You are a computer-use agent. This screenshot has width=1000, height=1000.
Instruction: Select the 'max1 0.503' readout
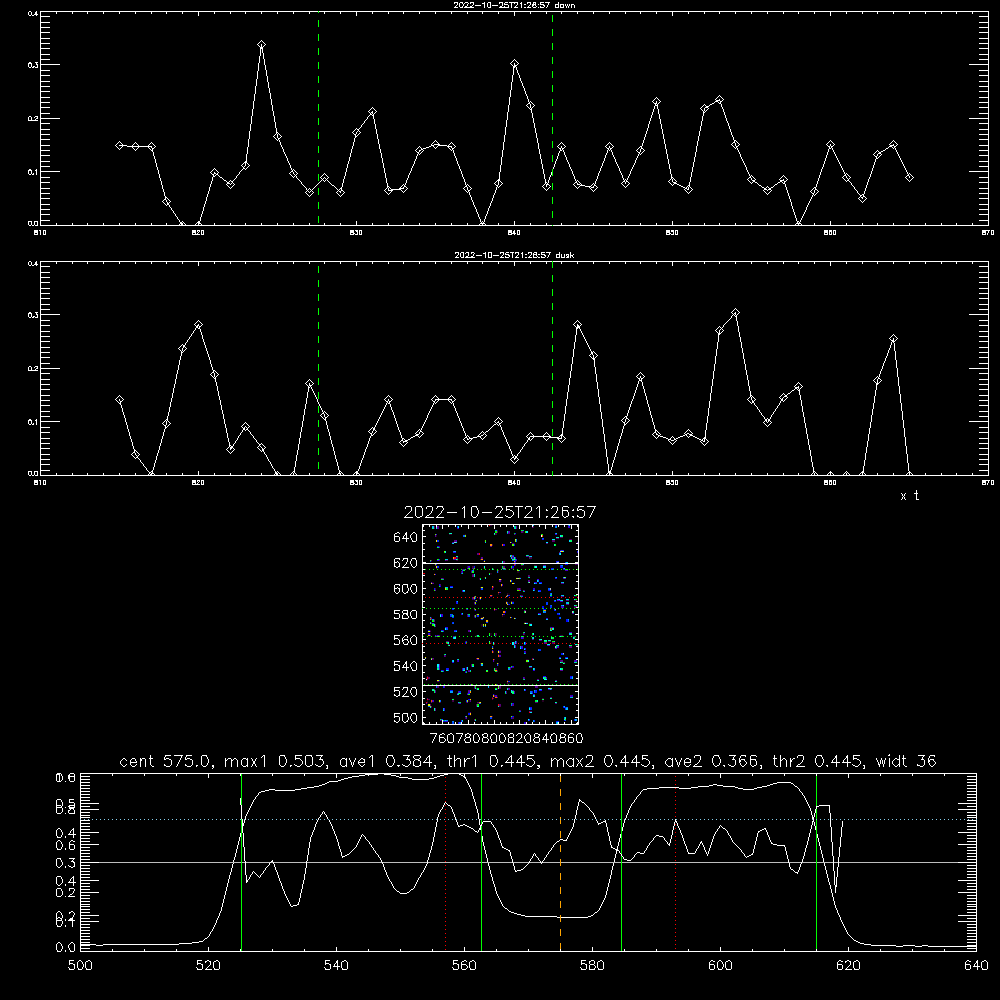276,761
